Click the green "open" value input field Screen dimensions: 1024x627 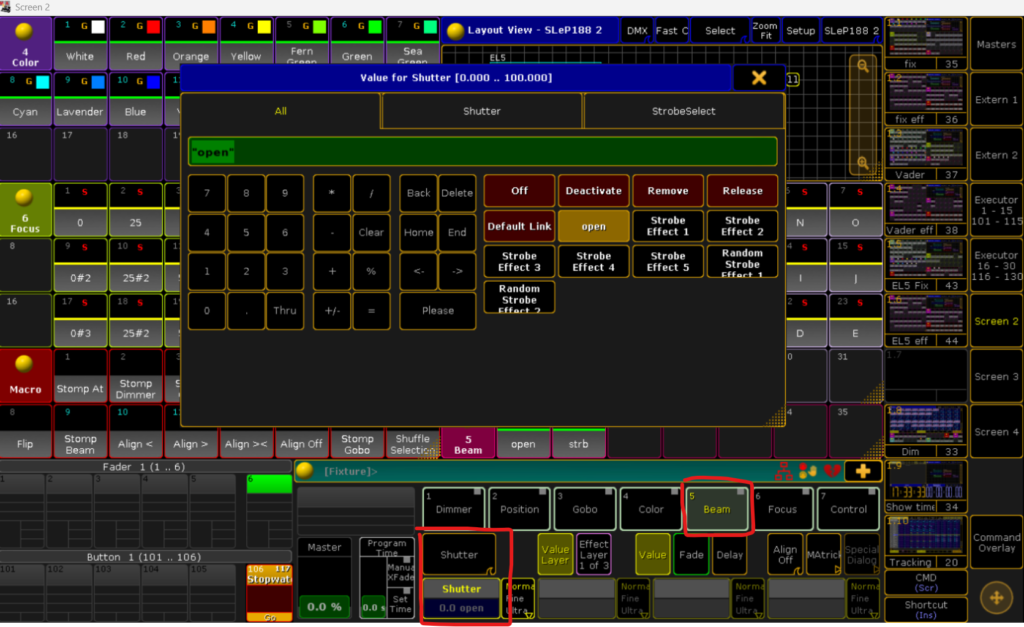coord(482,152)
